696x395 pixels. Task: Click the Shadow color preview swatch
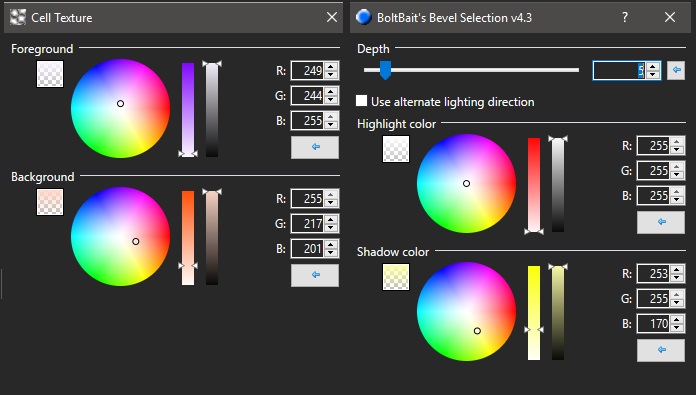pyautogui.click(x=396, y=277)
